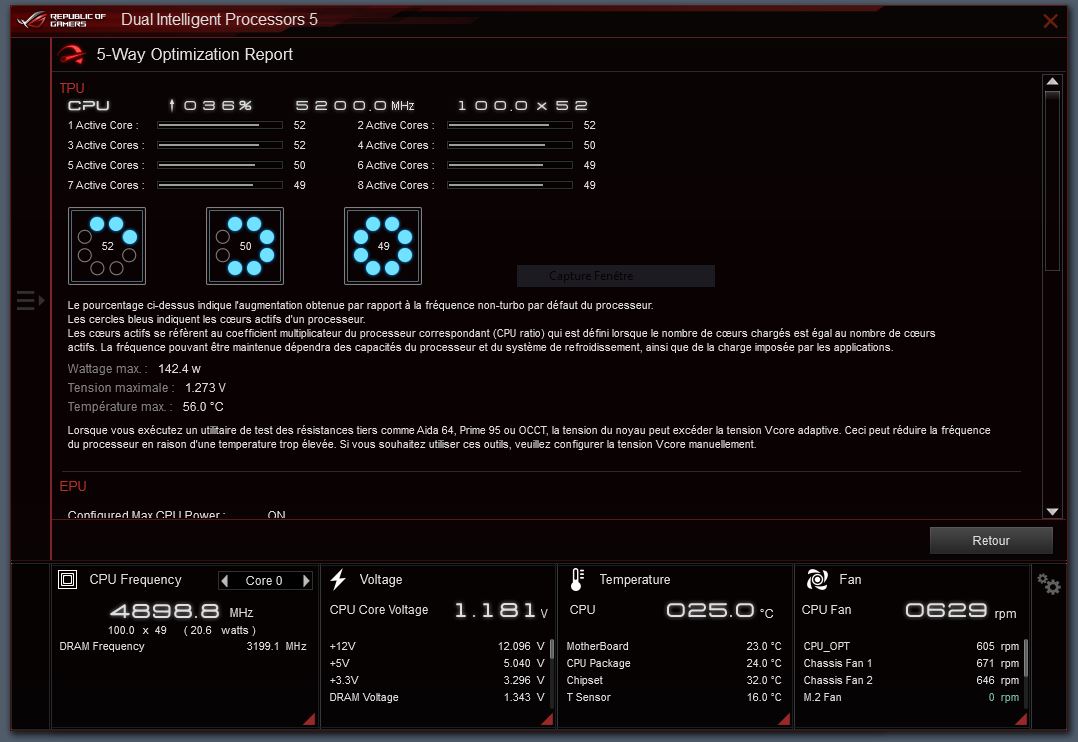The image size is (1078, 742).
Task: Click the Capture Fenêtre overlay button
Action: coord(615,276)
